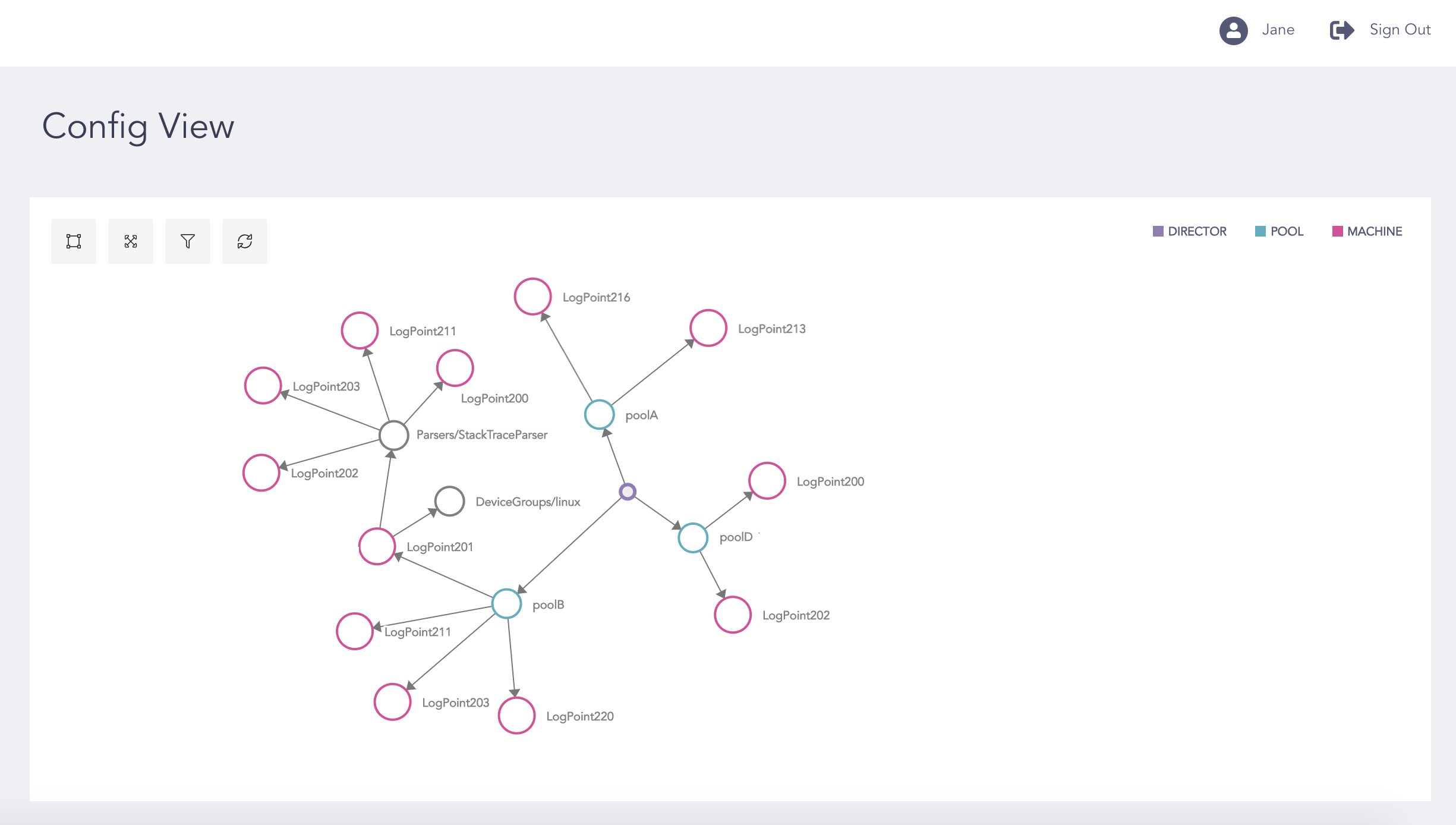This screenshot has height=825, width=1456.
Task: Click the sign-out arrow icon
Action: pyautogui.click(x=1341, y=30)
